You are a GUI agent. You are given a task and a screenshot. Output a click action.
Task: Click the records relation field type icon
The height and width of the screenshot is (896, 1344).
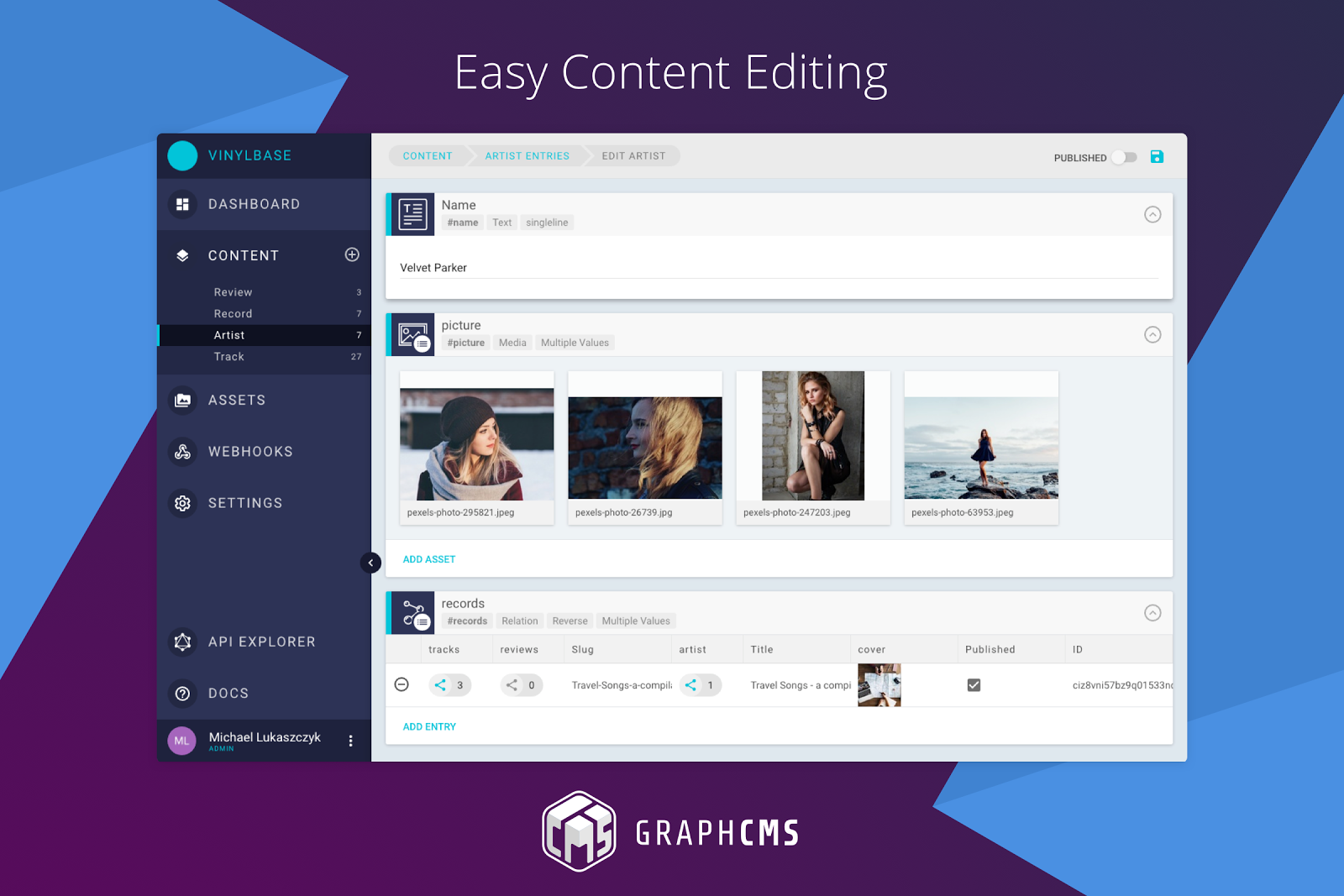(x=412, y=613)
